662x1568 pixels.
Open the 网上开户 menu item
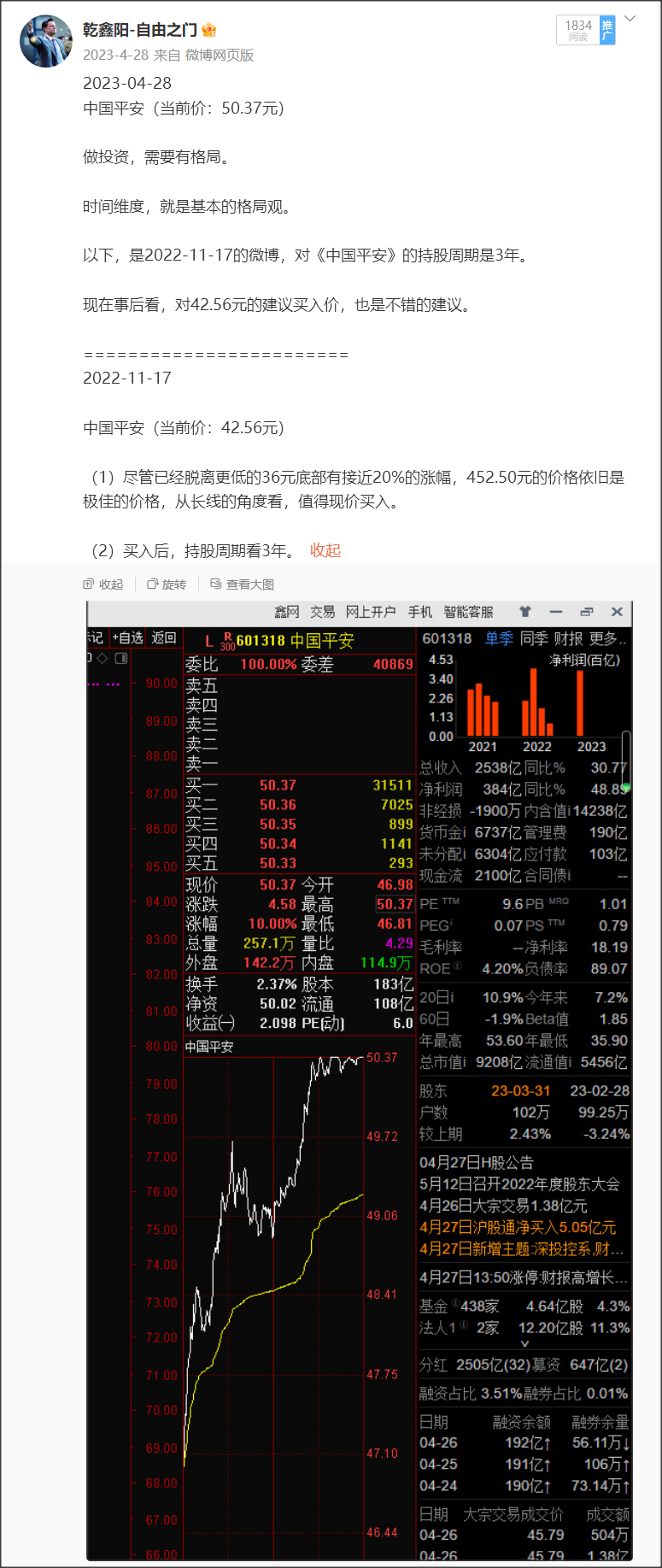371,612
